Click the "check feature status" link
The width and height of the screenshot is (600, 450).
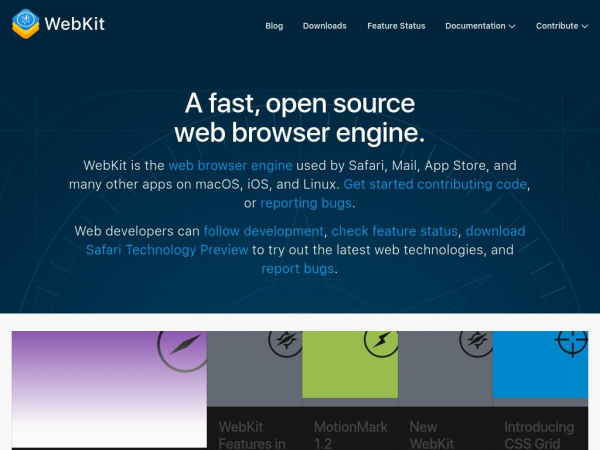[x=395, y=231]
